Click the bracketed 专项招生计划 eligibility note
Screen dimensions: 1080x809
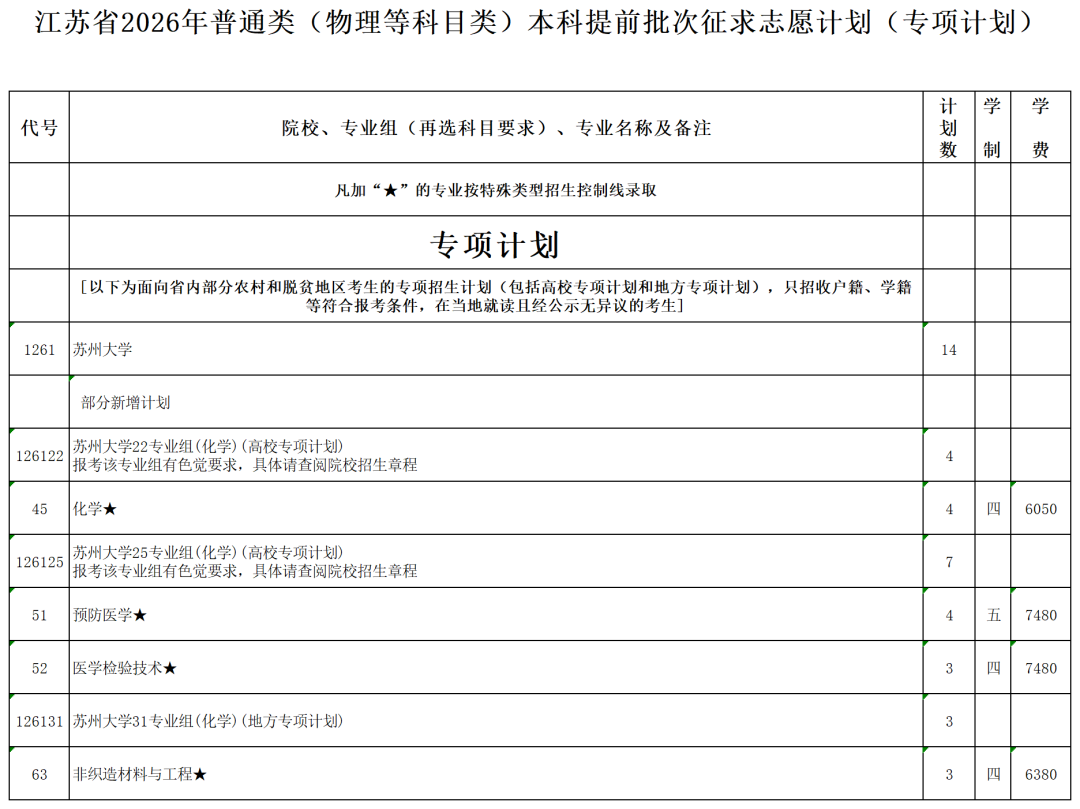click(496, 296)
